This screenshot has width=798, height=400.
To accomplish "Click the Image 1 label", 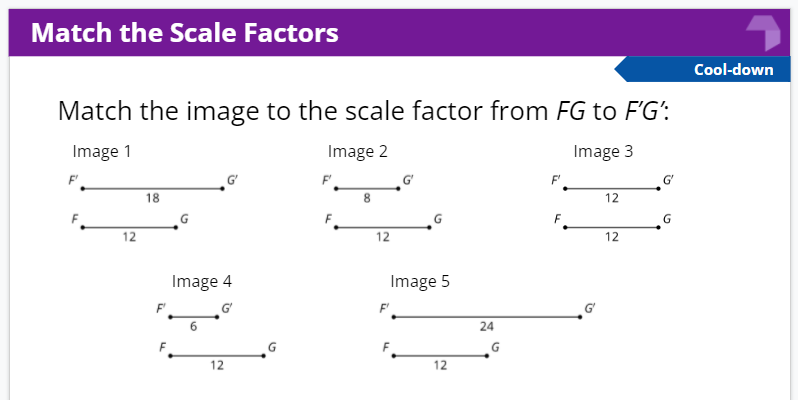I will (102, 151).
